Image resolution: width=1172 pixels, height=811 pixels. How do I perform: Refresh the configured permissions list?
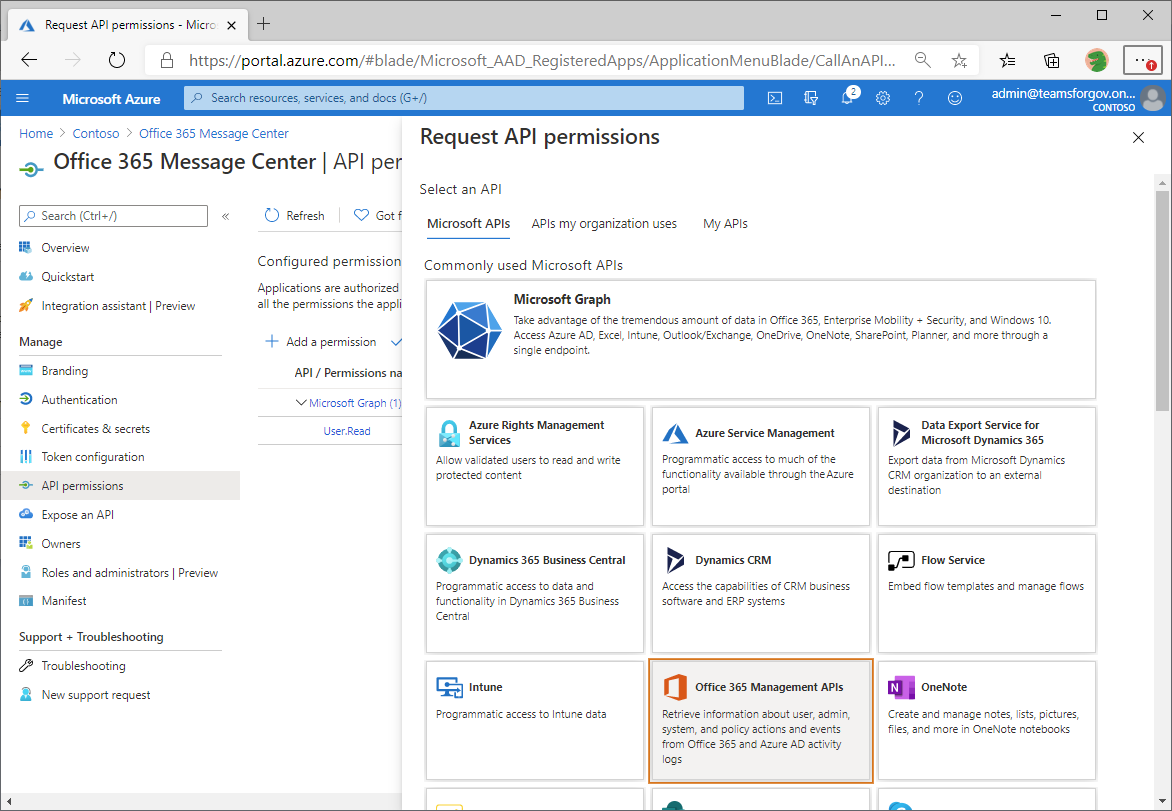tap(294, 215)
